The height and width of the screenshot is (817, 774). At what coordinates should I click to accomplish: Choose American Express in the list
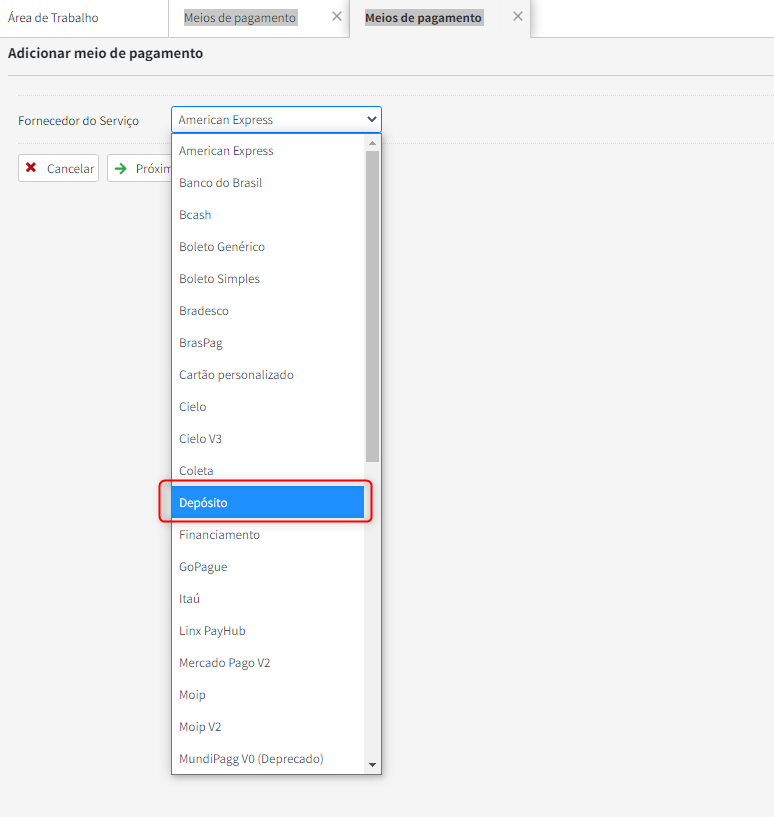coord(268,151)
